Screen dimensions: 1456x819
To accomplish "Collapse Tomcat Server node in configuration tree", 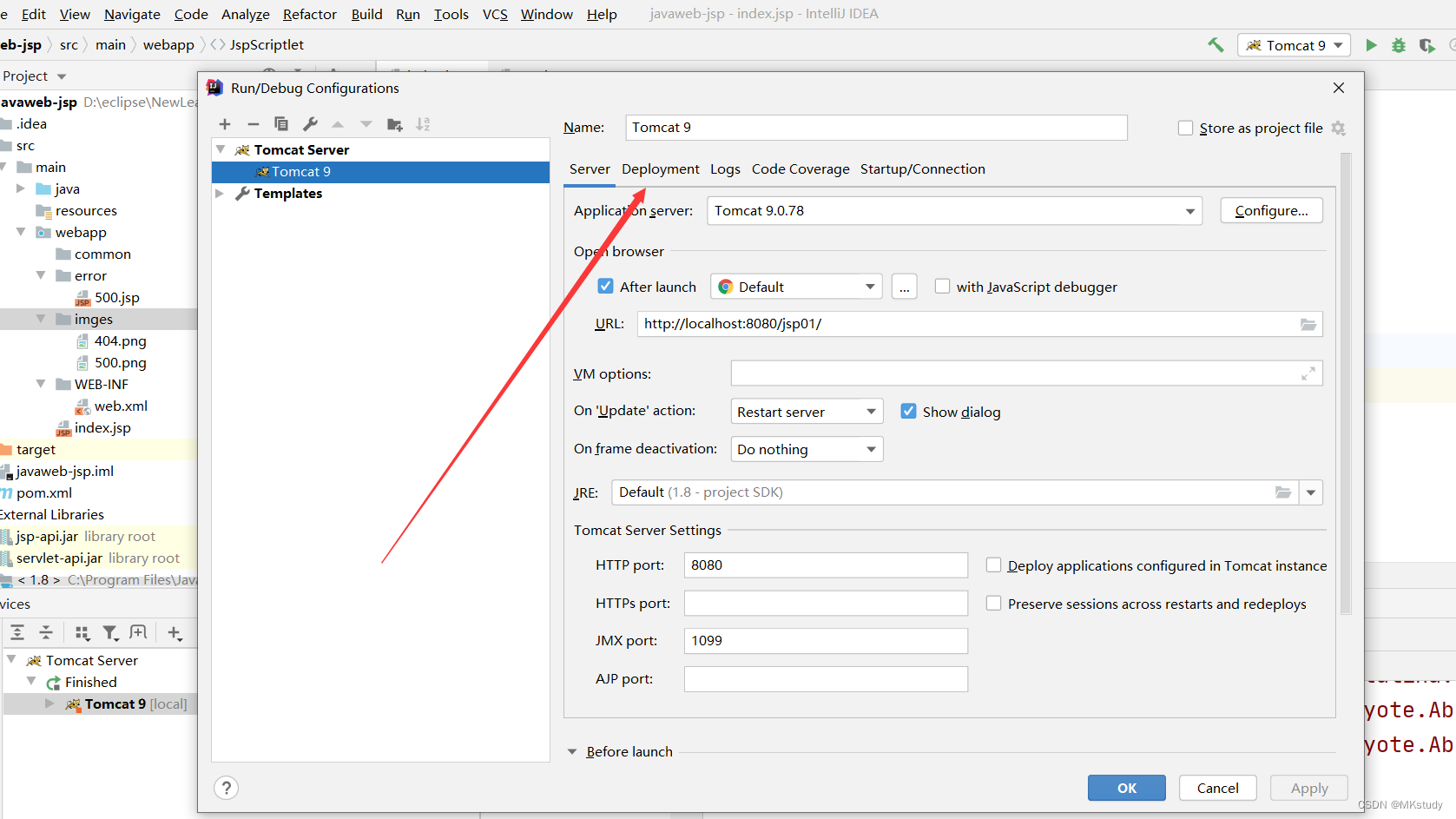I will point(221,149).
